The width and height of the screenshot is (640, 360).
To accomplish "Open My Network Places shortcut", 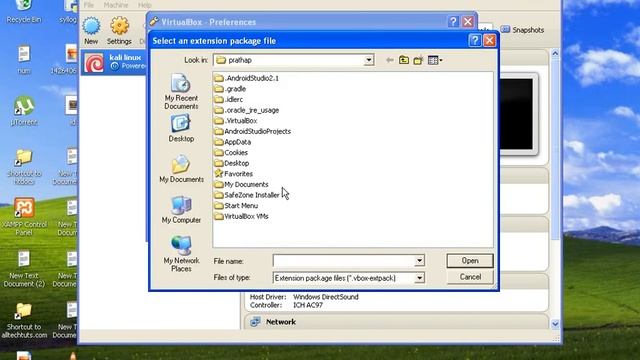I will coord(181,253).
